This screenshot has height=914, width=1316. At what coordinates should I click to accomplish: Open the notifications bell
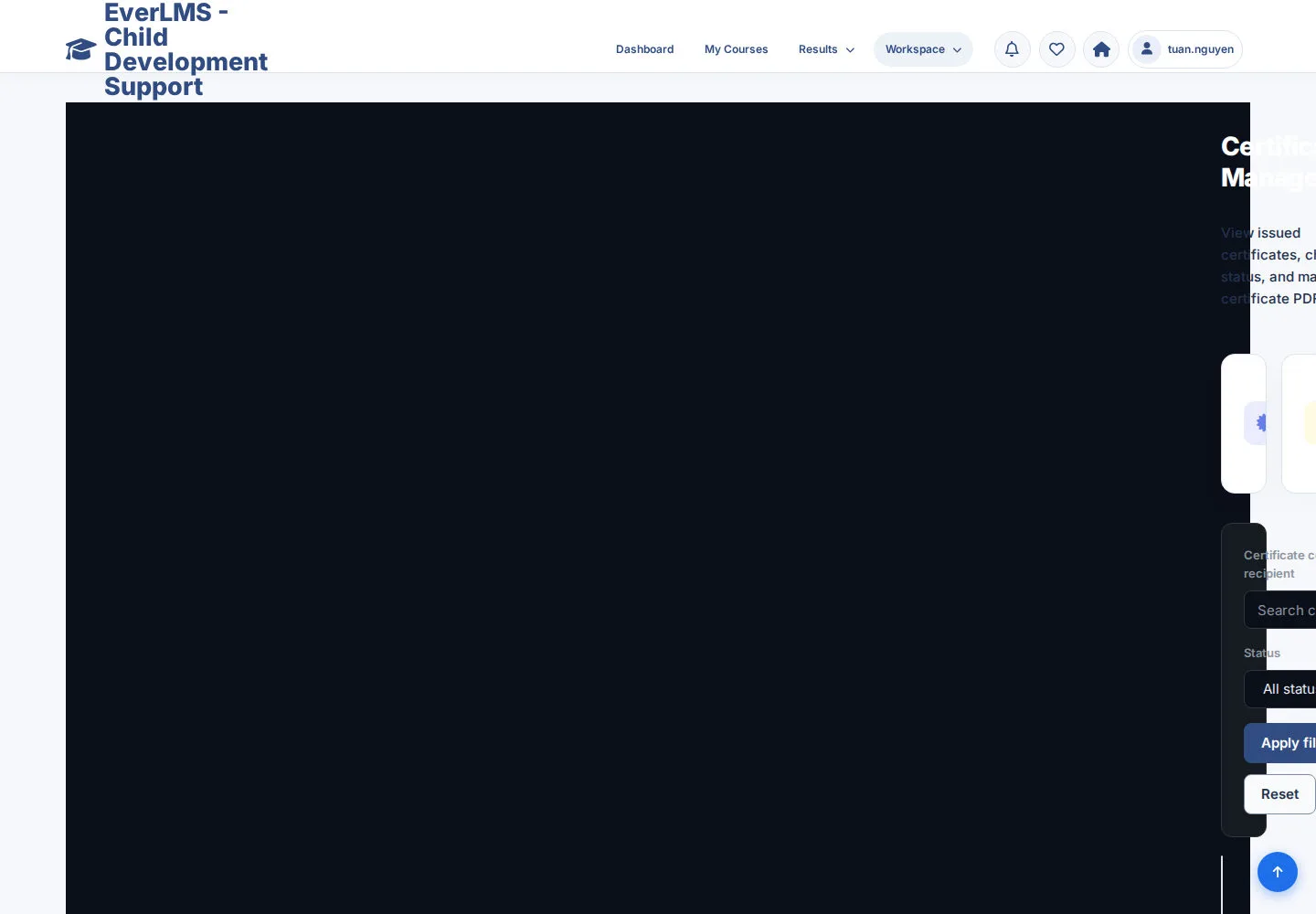click(1012, 49)
